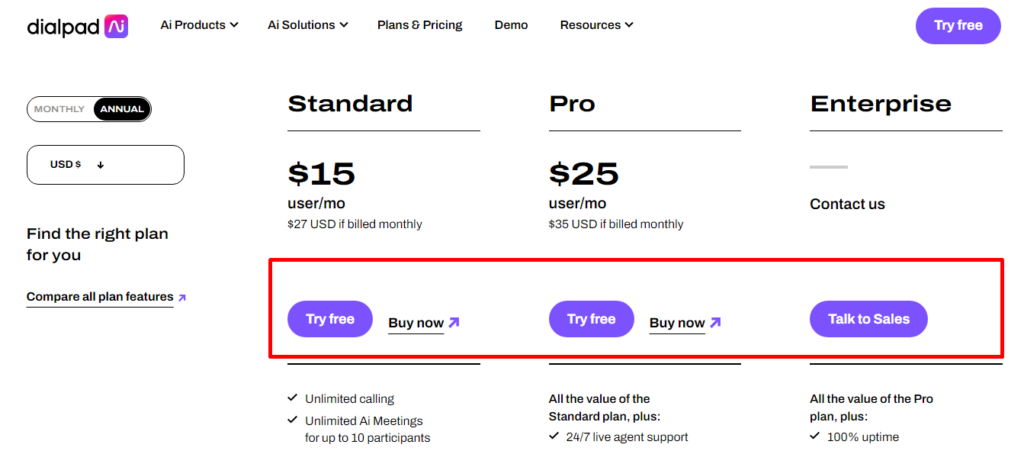Click Try free under the Pro plan
Image resolution: width=1024 pixels, height=451 pixels.
(591, 319)
